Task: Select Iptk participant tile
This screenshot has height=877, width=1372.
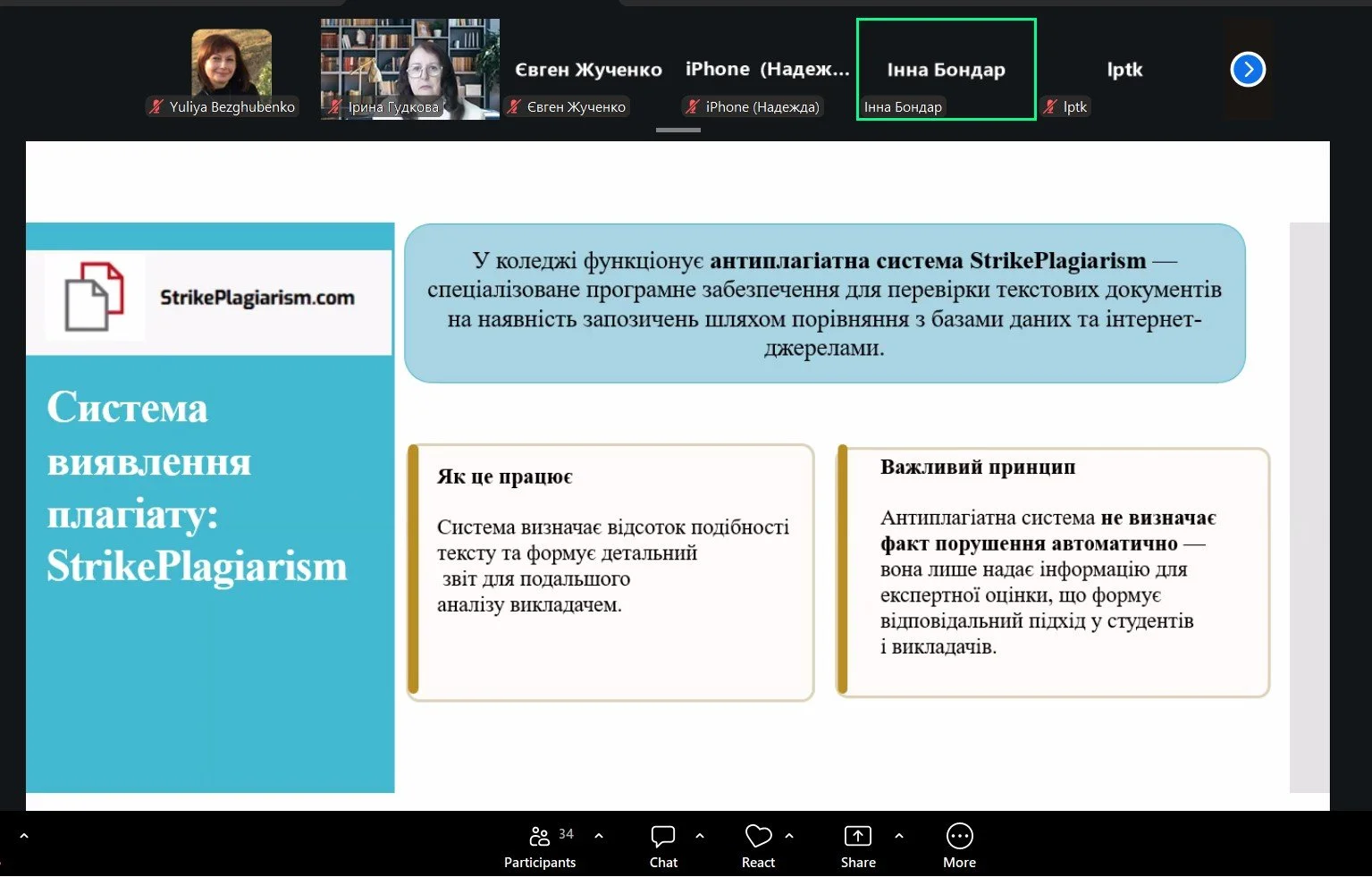Action: (1124, 69)
